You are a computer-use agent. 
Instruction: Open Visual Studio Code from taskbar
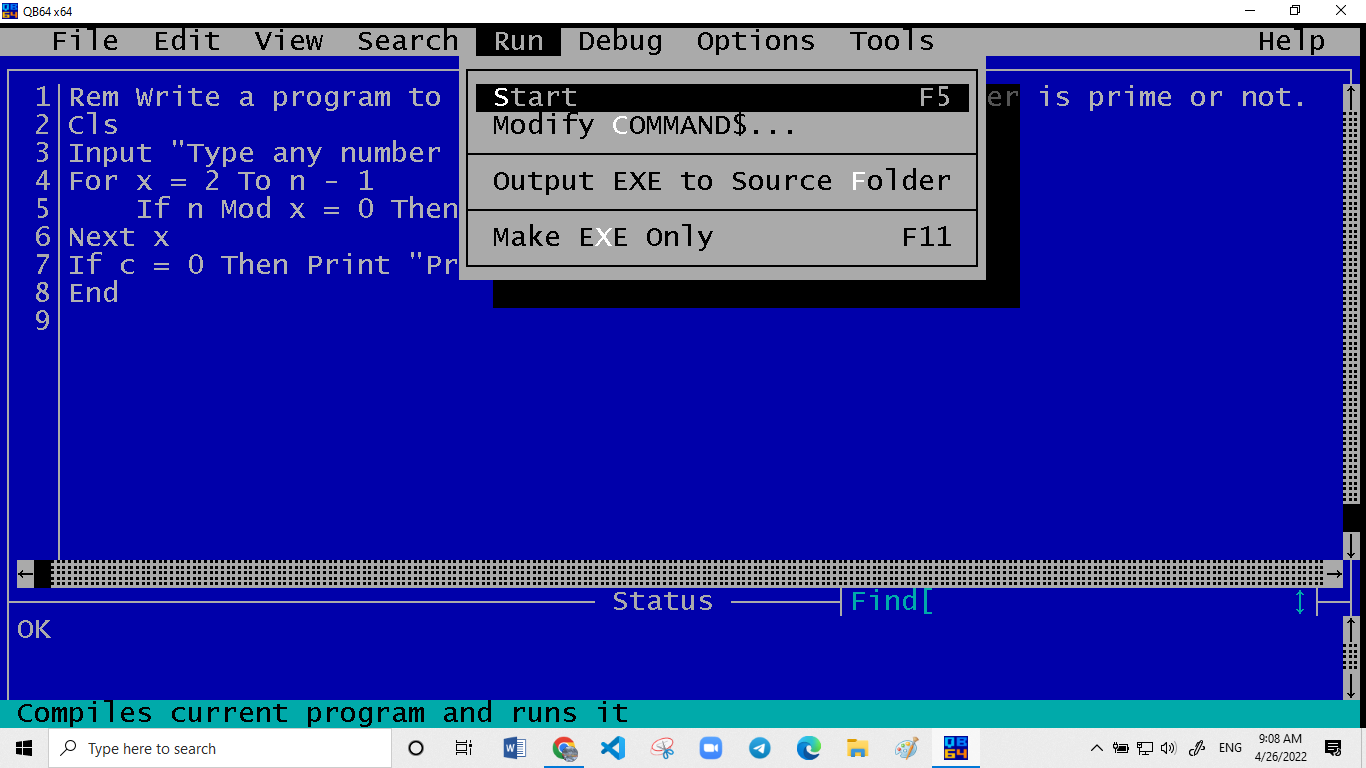pyautogui.click(x=613, y=748)
